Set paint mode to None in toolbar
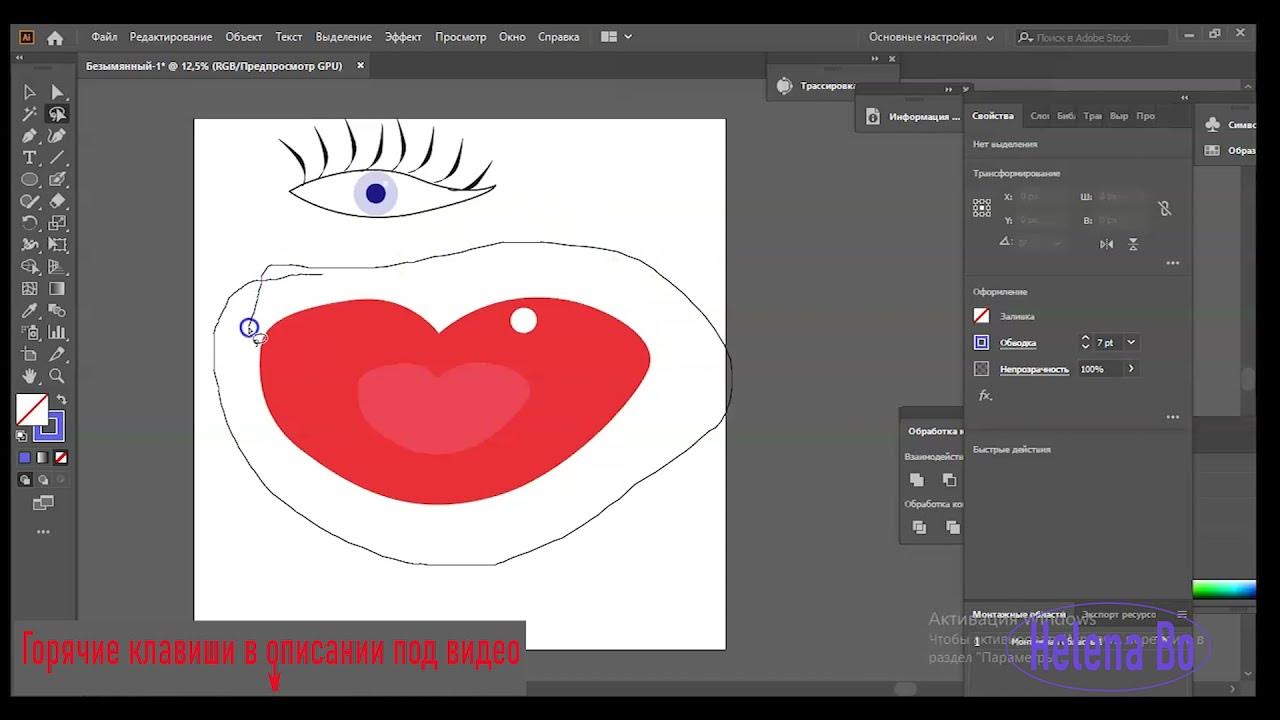Screen dimensions: 1280x720 tap(60, 458)
